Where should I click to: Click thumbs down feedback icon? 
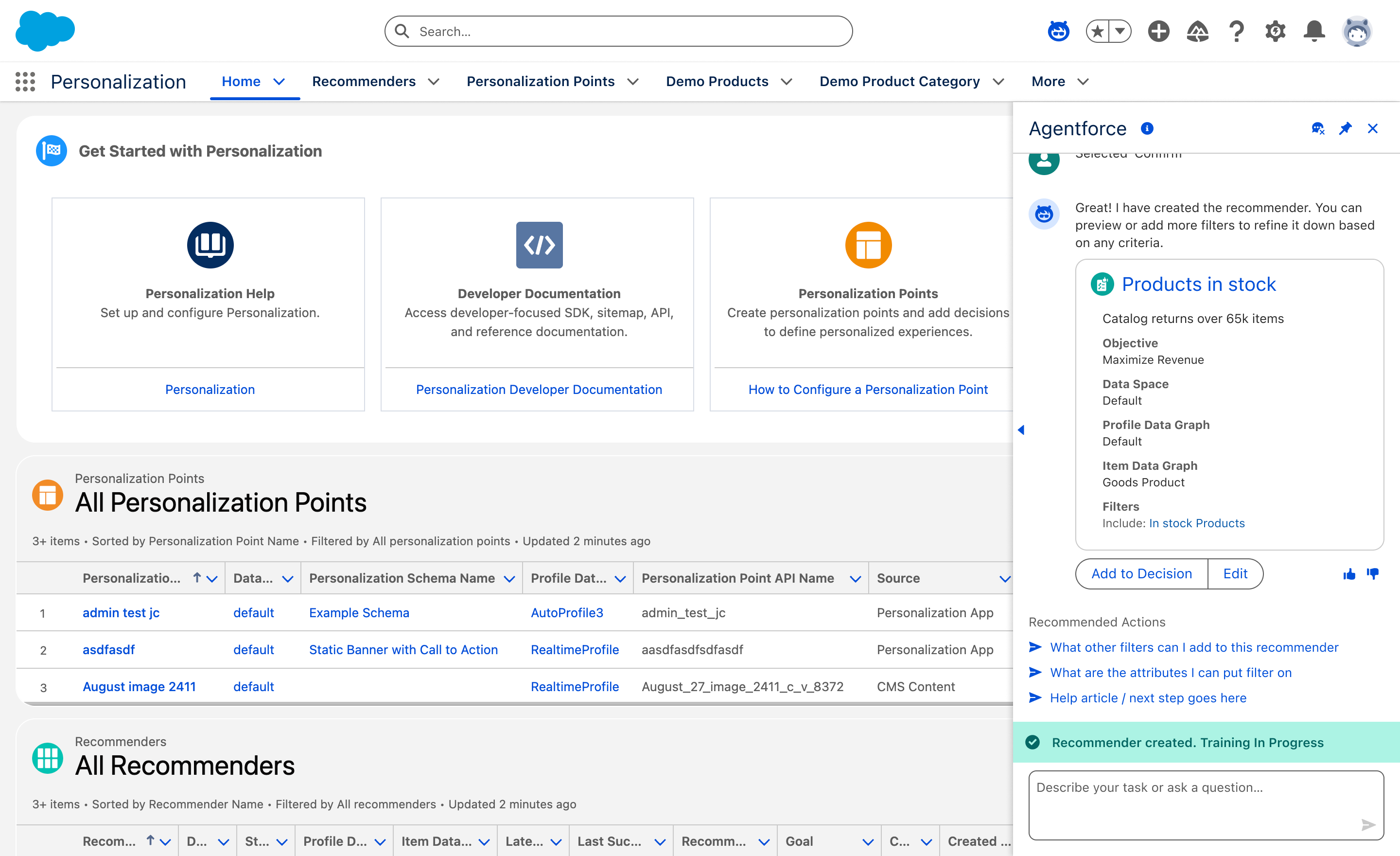(x=1373, y=574)
